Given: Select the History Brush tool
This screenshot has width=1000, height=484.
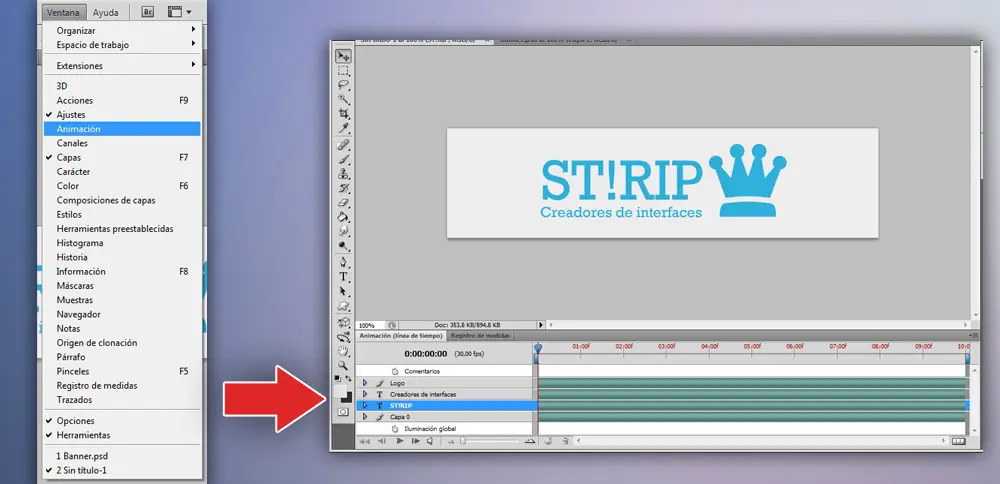Looking at the screenshot, I should click(x=344, y=187).
